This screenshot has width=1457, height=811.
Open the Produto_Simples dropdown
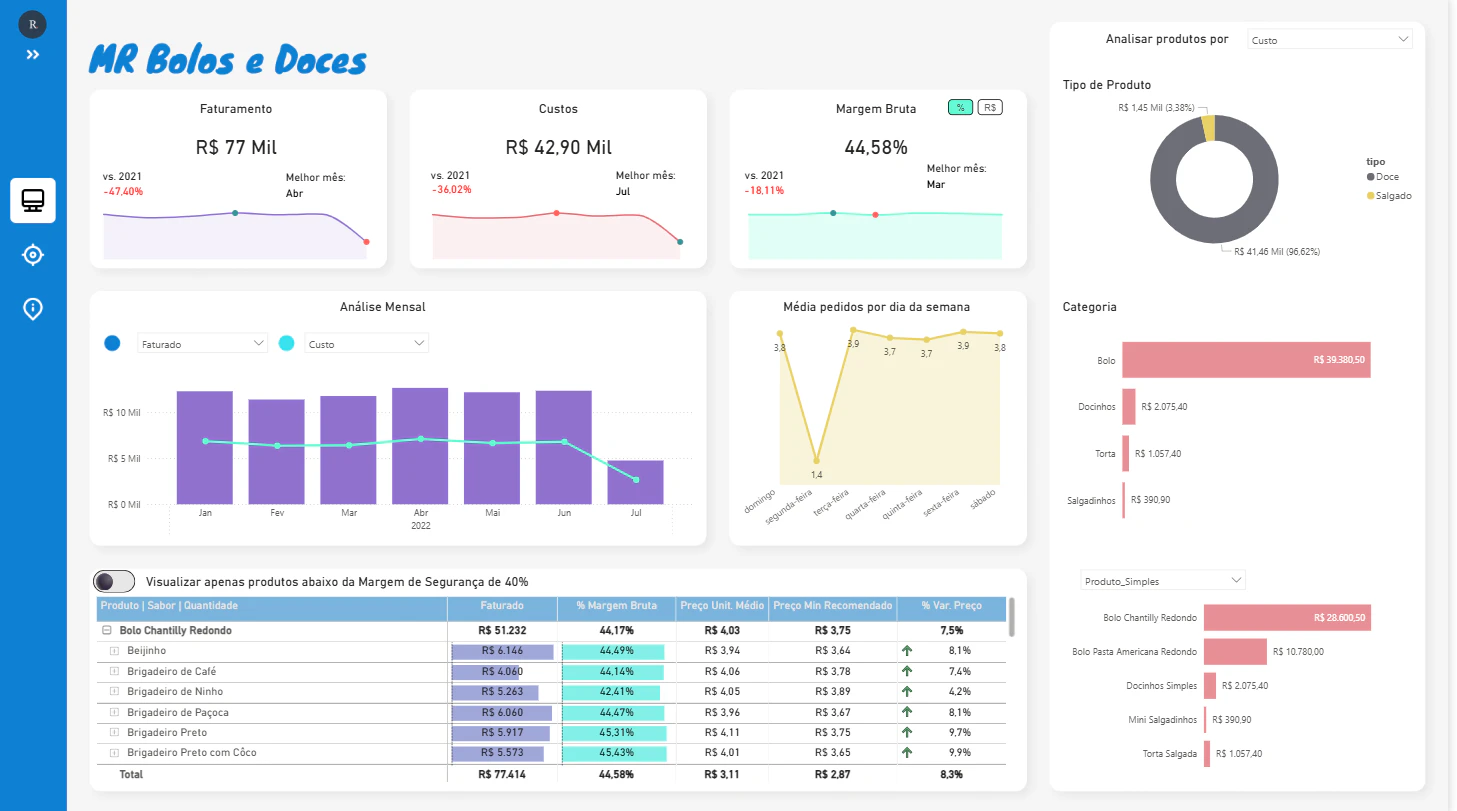(x=1164, y=580)
